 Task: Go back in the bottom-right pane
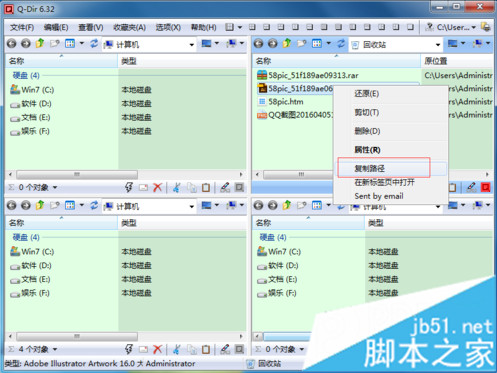click(x=258, y=206)
